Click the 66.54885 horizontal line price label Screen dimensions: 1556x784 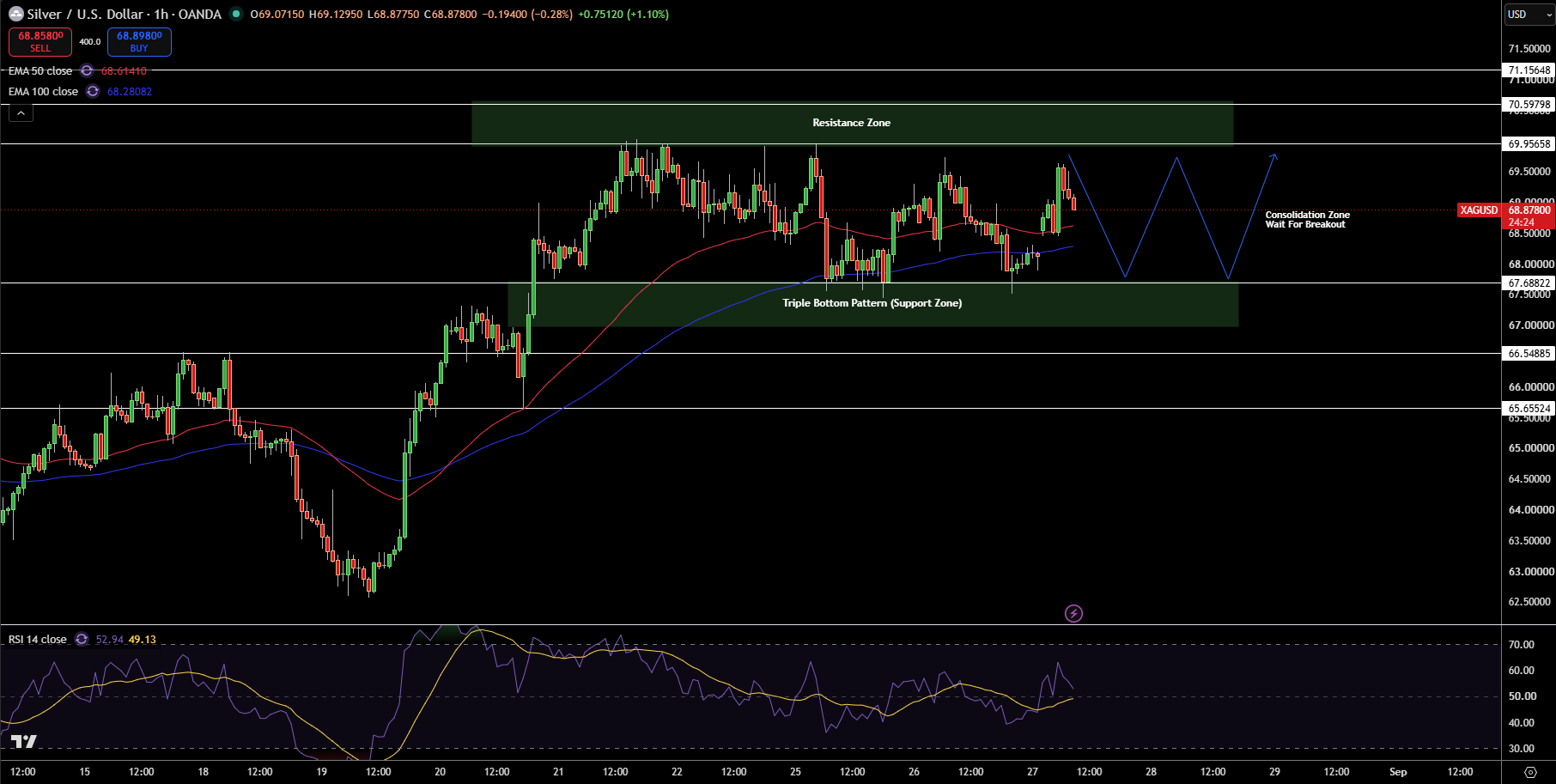tap(1529, 354)
